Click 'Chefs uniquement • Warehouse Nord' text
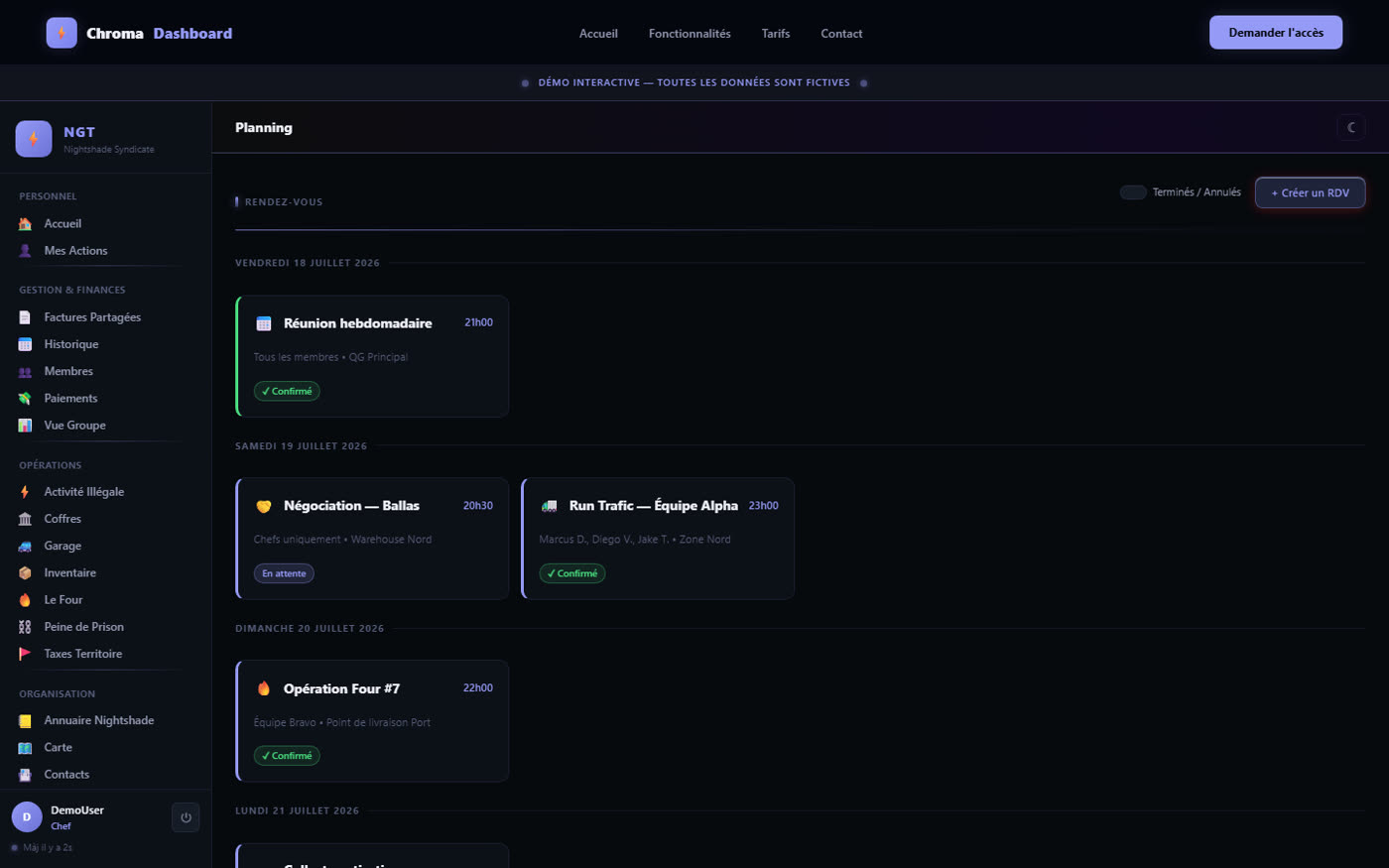Screen dimensions: 1389x868 click(342, 540)
